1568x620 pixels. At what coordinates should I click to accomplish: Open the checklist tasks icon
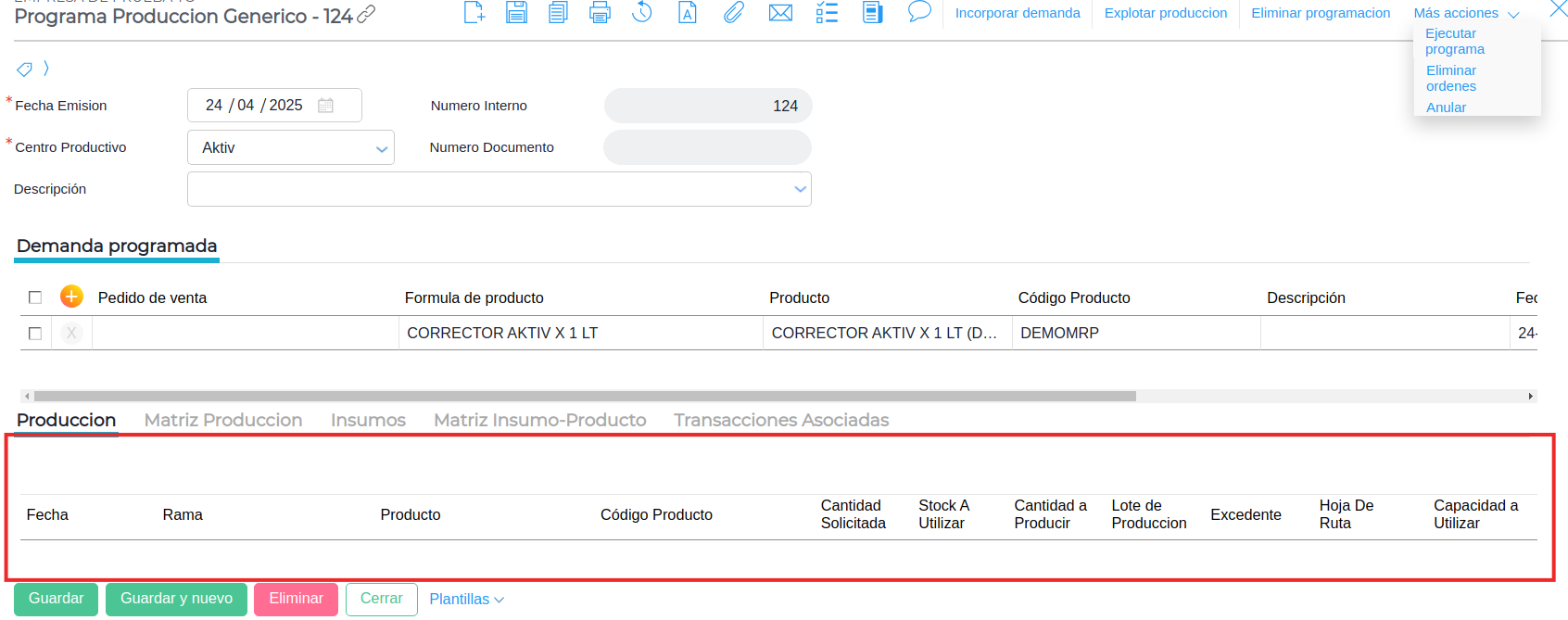pyautogui.click(x=827, y=13)
